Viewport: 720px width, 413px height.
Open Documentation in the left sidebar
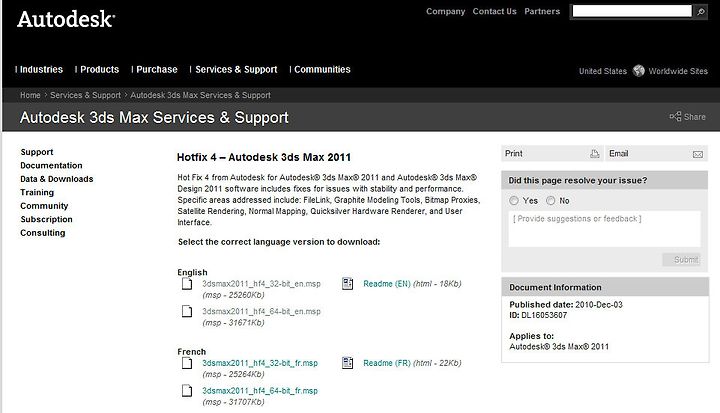(51, 165)
